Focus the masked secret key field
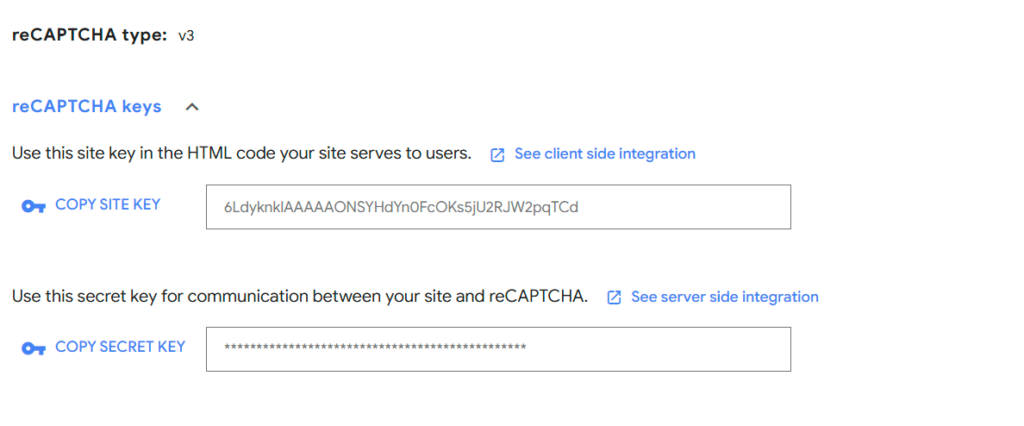The height and width of the screenshot is (426, 1024). [498, 350]
